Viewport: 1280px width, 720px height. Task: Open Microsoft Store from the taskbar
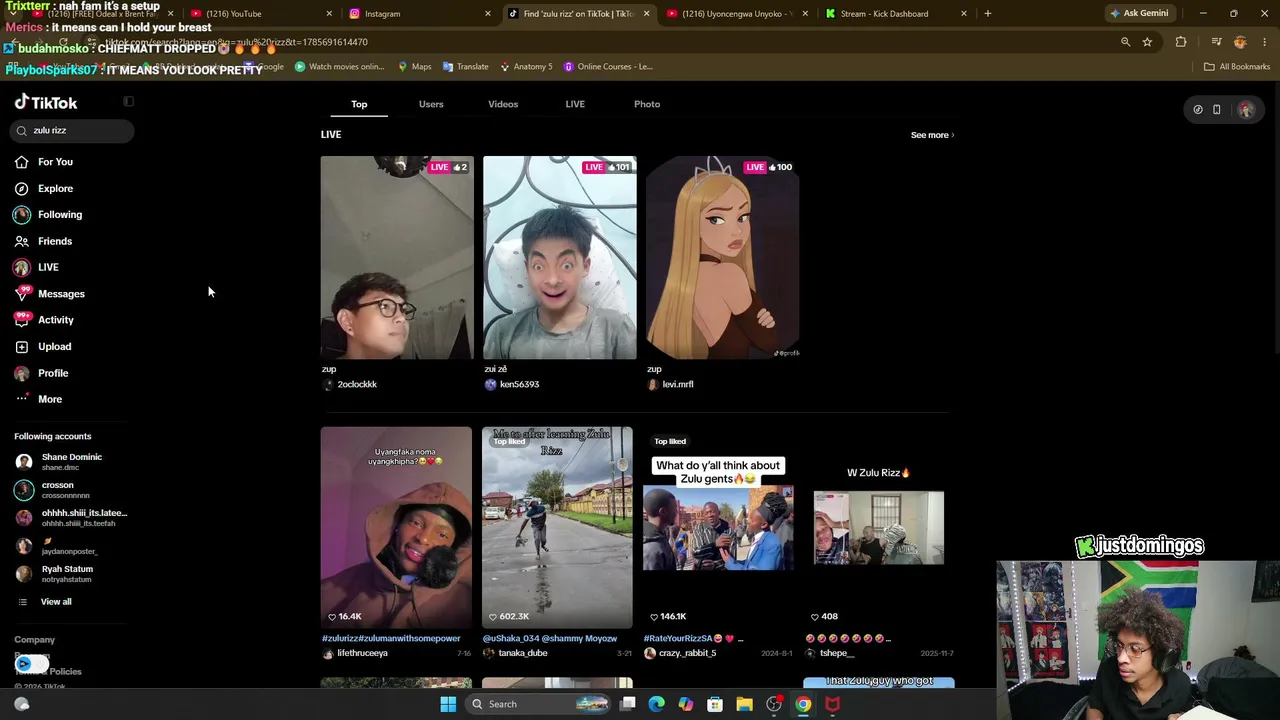pos(715,704)
